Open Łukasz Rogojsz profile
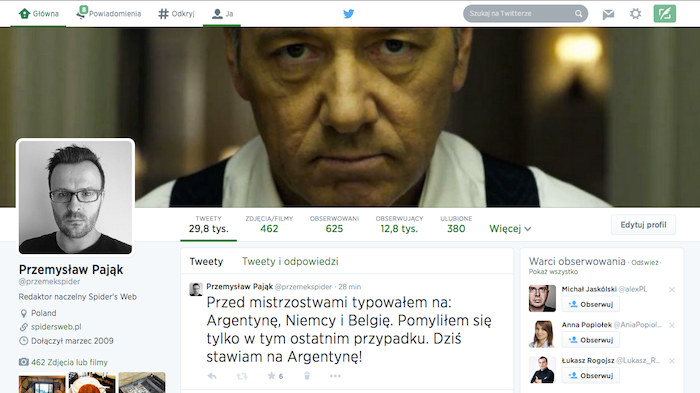Viewport: 700px width, 393px height. coord(588,360)
